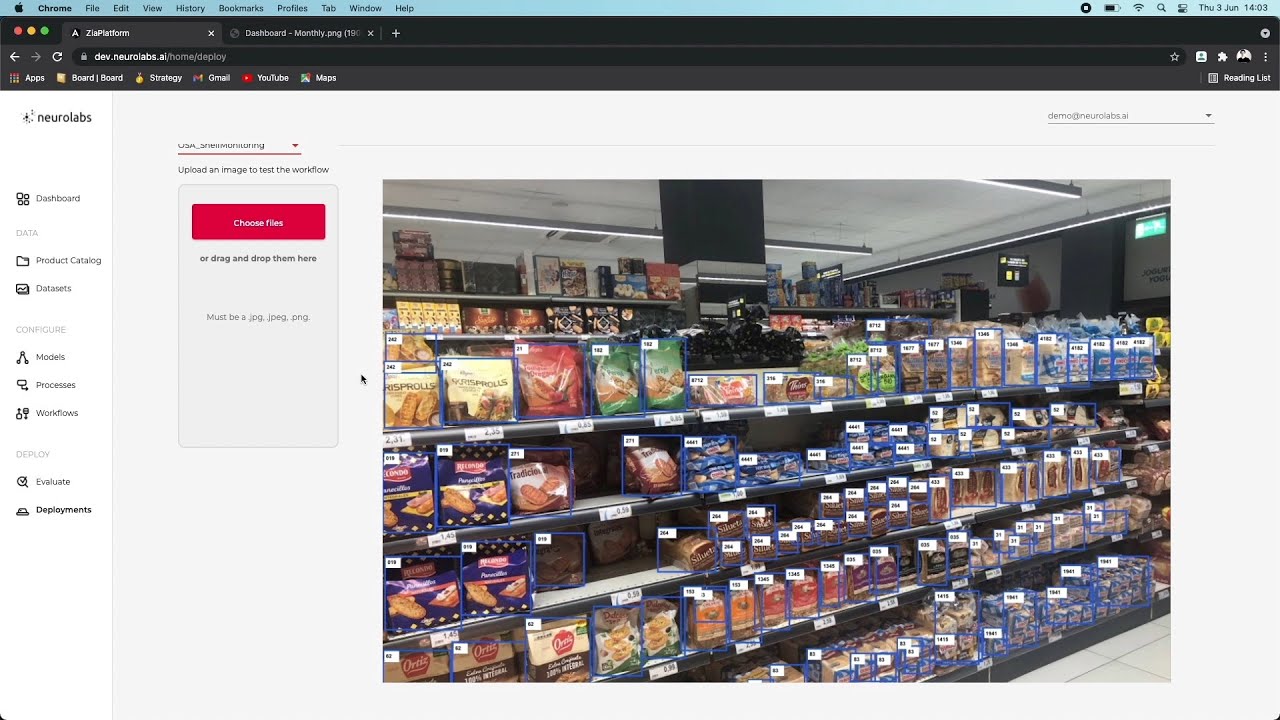This screenshot has width=1280, height=720.
Task: Open the Gmail bookmark
Action: [211, 78]
